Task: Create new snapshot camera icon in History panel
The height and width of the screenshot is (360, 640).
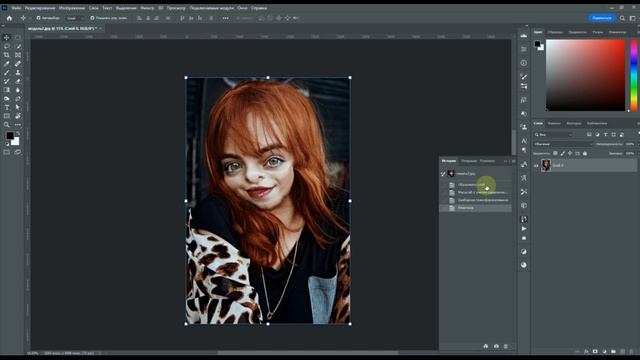Action: coord(496,346)
